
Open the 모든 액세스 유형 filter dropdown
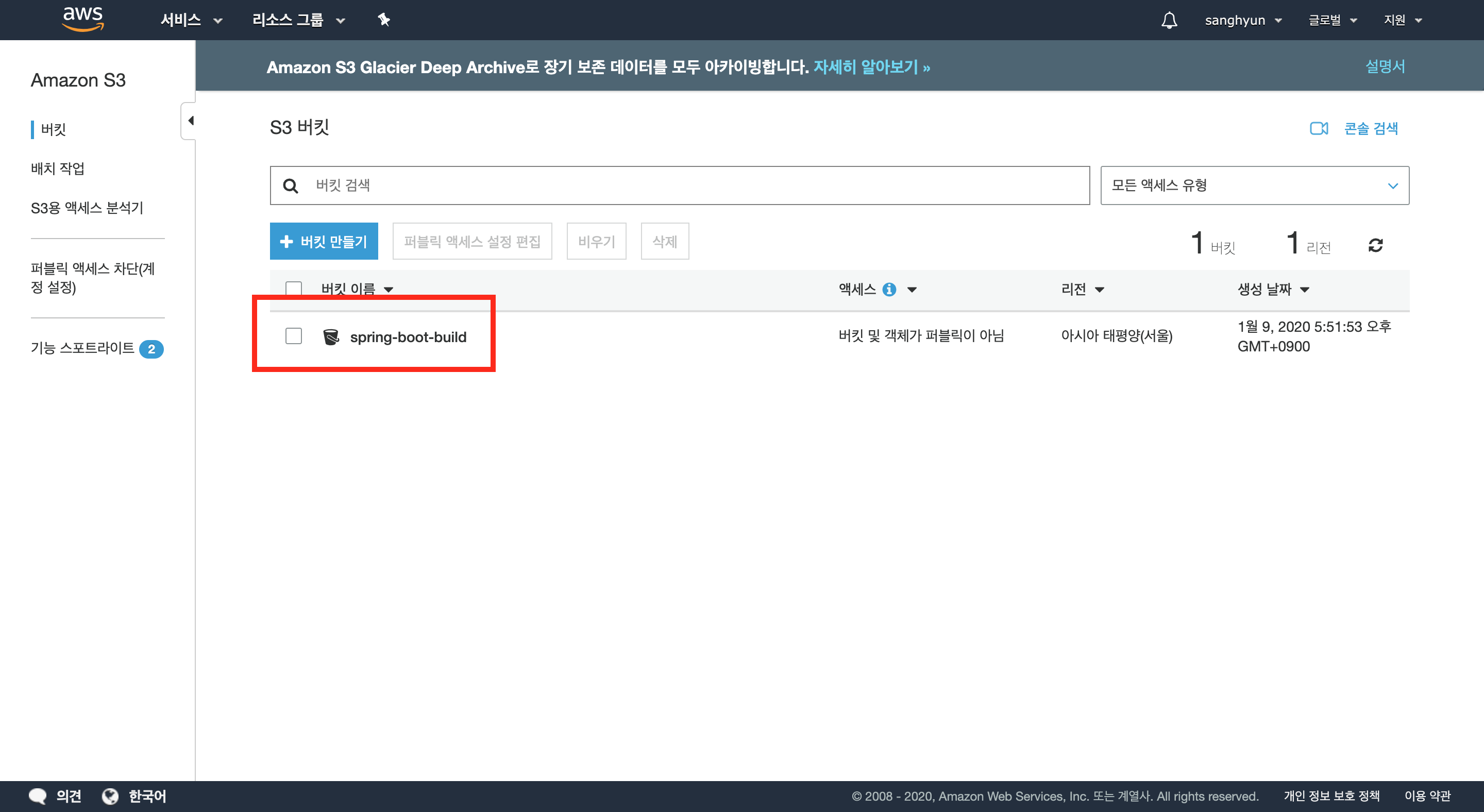coord(1254,185)
